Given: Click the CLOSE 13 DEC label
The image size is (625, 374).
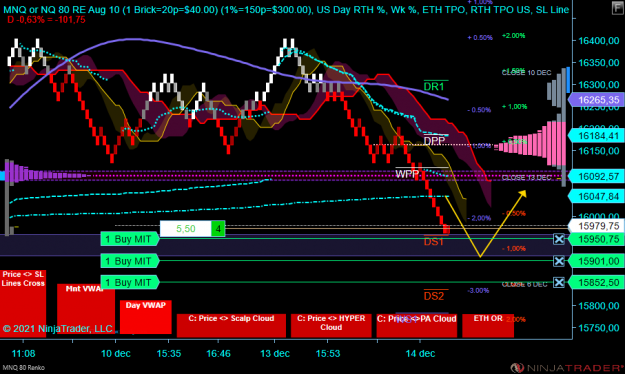Looking at the screenshot, I should (x=527, y=177).
